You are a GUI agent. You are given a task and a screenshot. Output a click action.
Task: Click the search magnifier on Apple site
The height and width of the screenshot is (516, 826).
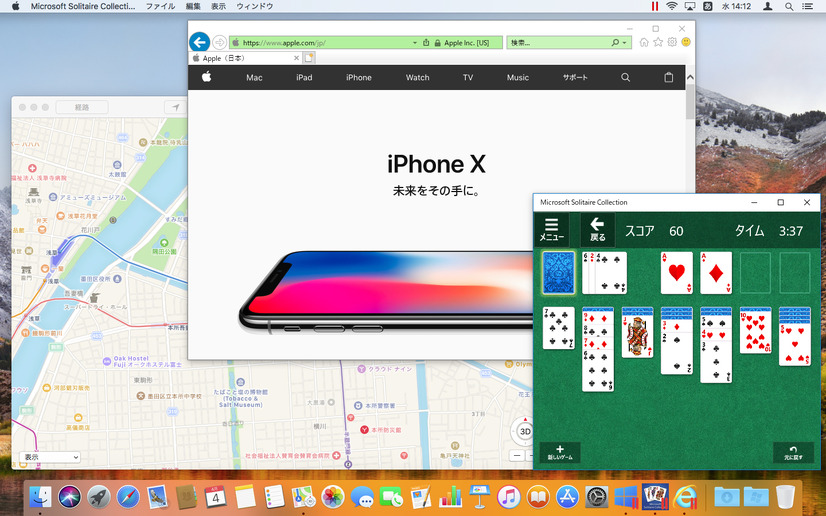pyautogui.click(x=625, y=77)
